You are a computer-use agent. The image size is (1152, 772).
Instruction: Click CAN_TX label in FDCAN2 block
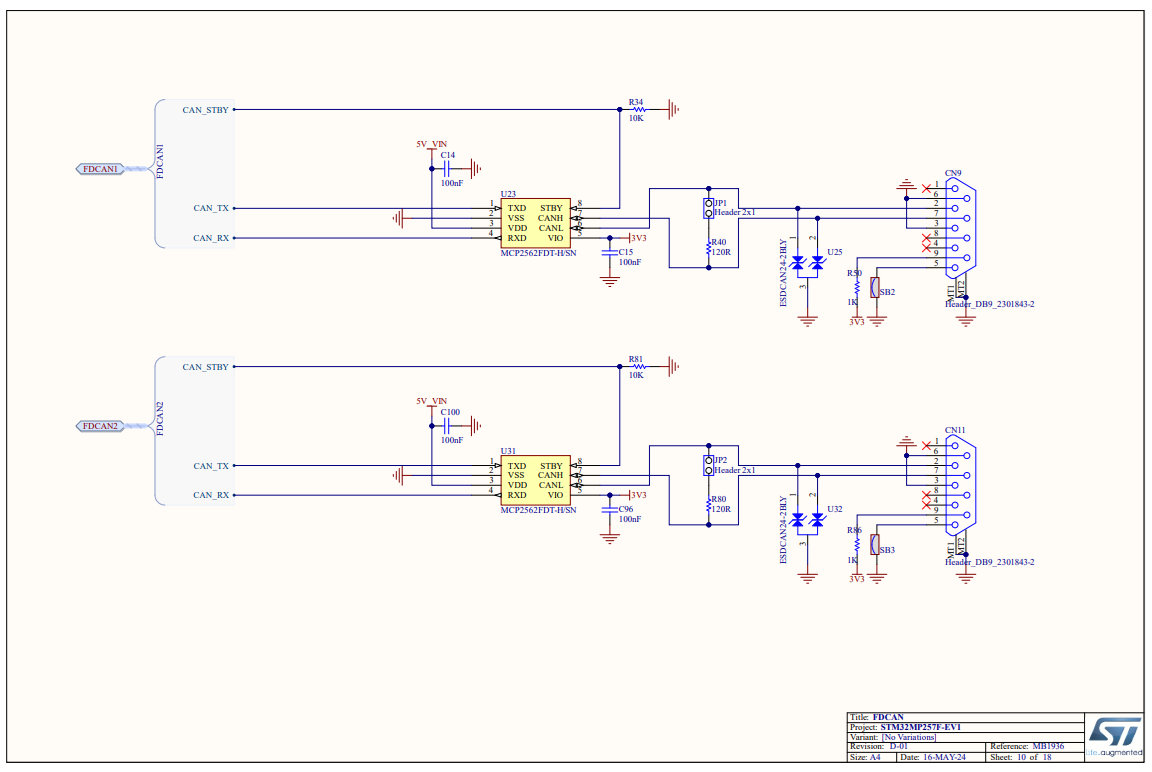tap(211, 466)
